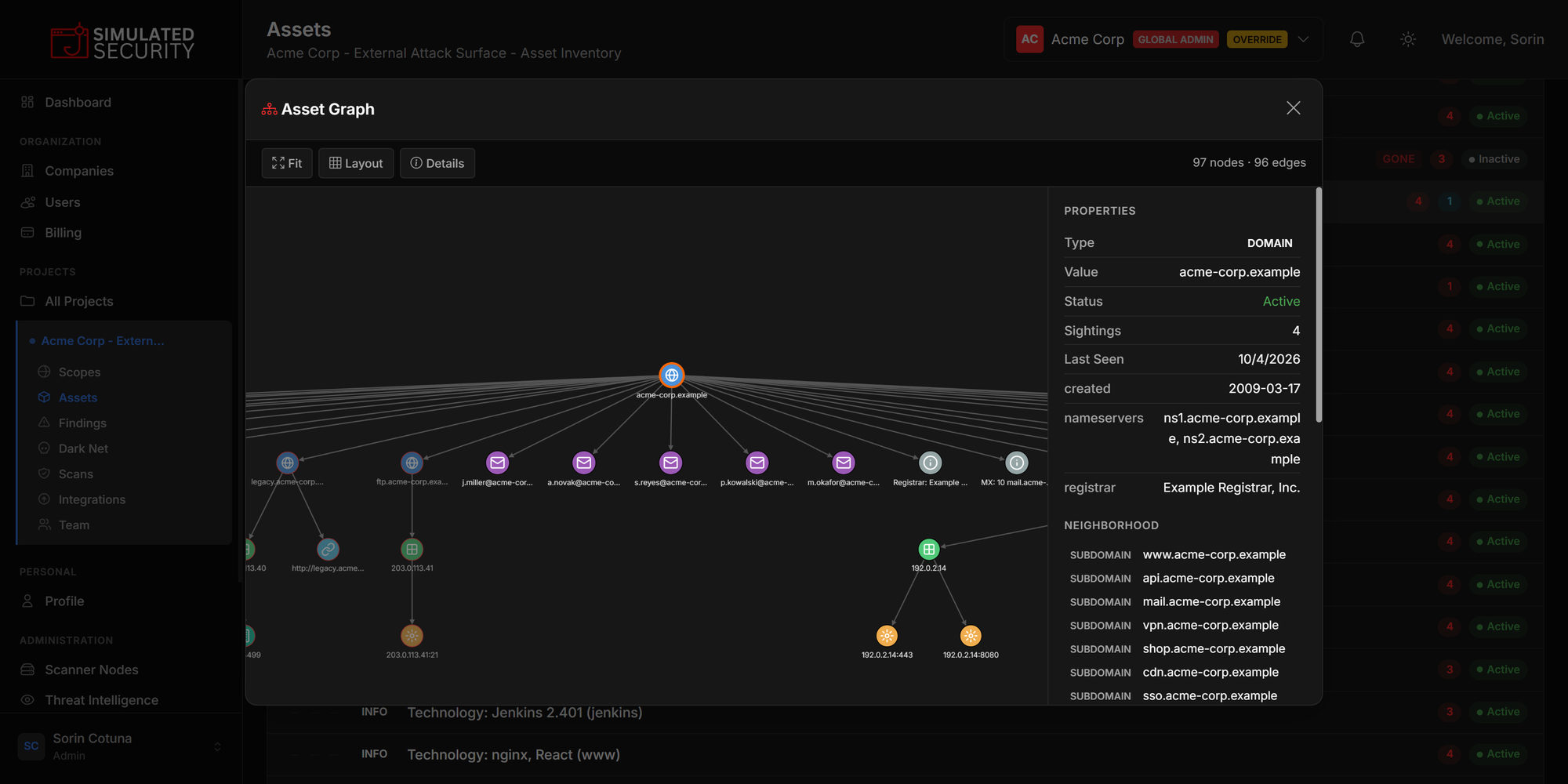Toggle the Details panel
The height and width of the screenshot is (784, 1568).
tap(437, 163)
